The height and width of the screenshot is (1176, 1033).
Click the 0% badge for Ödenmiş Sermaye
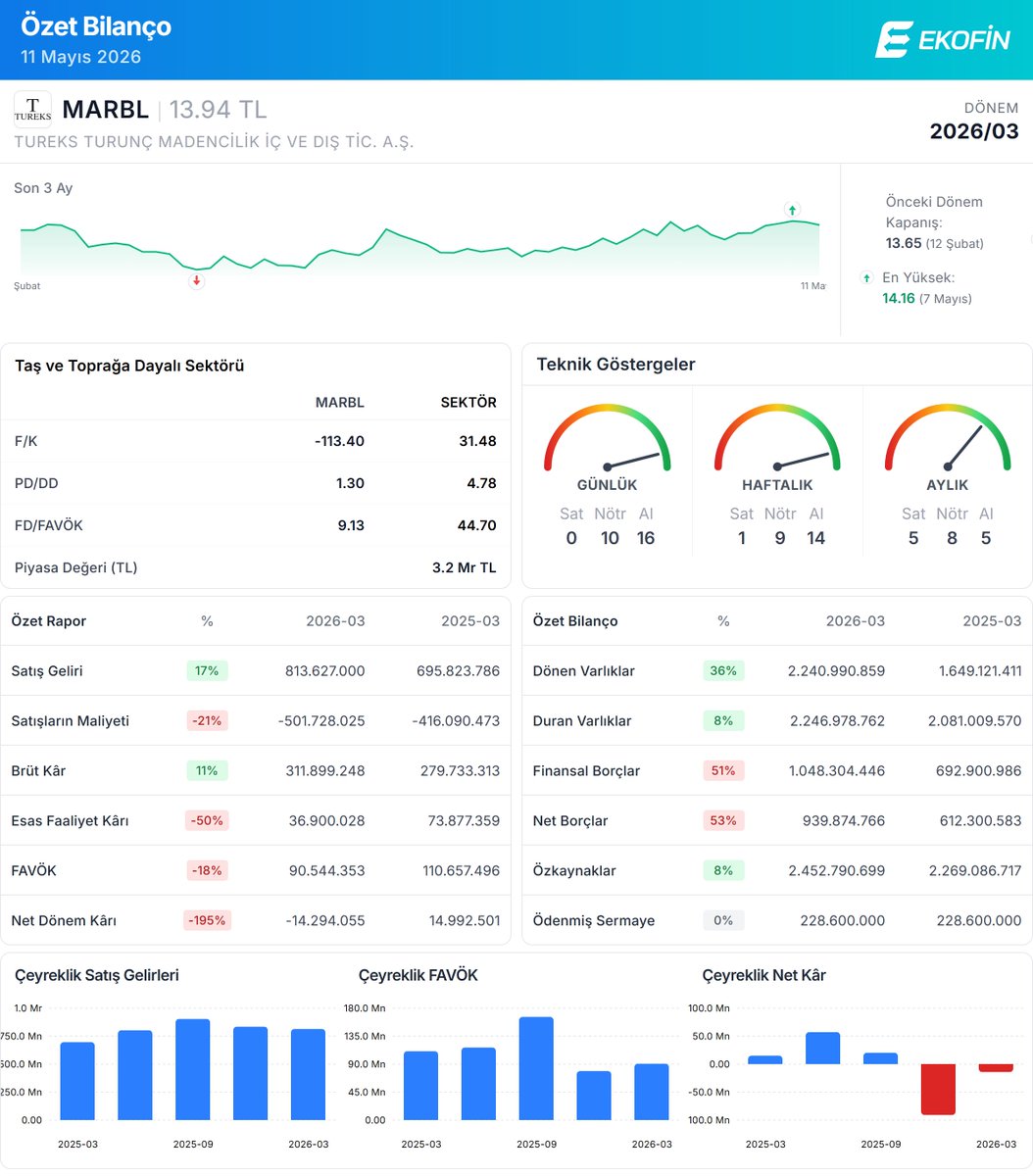point(723,921)
